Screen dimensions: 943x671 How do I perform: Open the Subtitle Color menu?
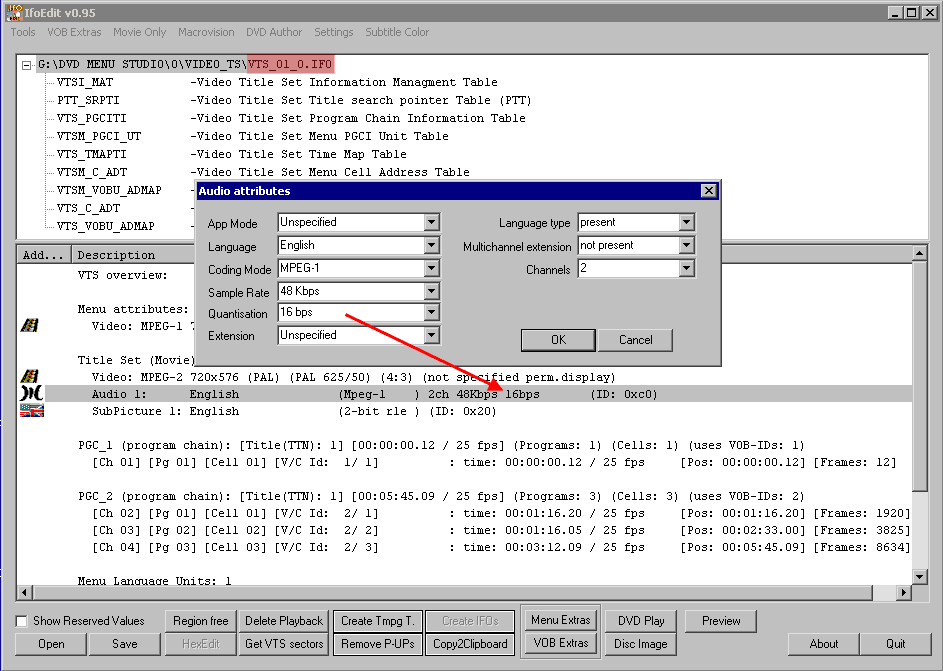click(397, 32)
